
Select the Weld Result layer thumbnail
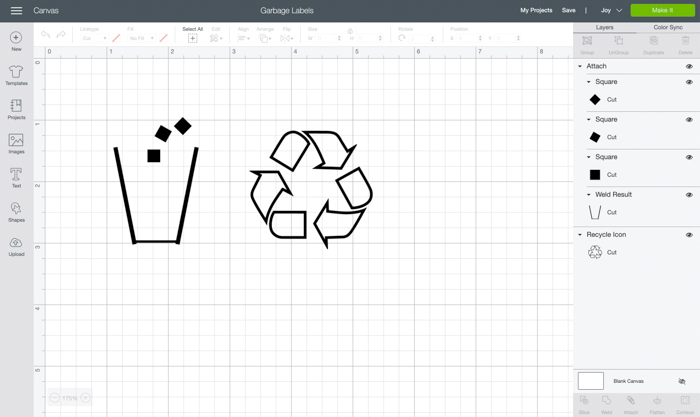pos(595,213)
